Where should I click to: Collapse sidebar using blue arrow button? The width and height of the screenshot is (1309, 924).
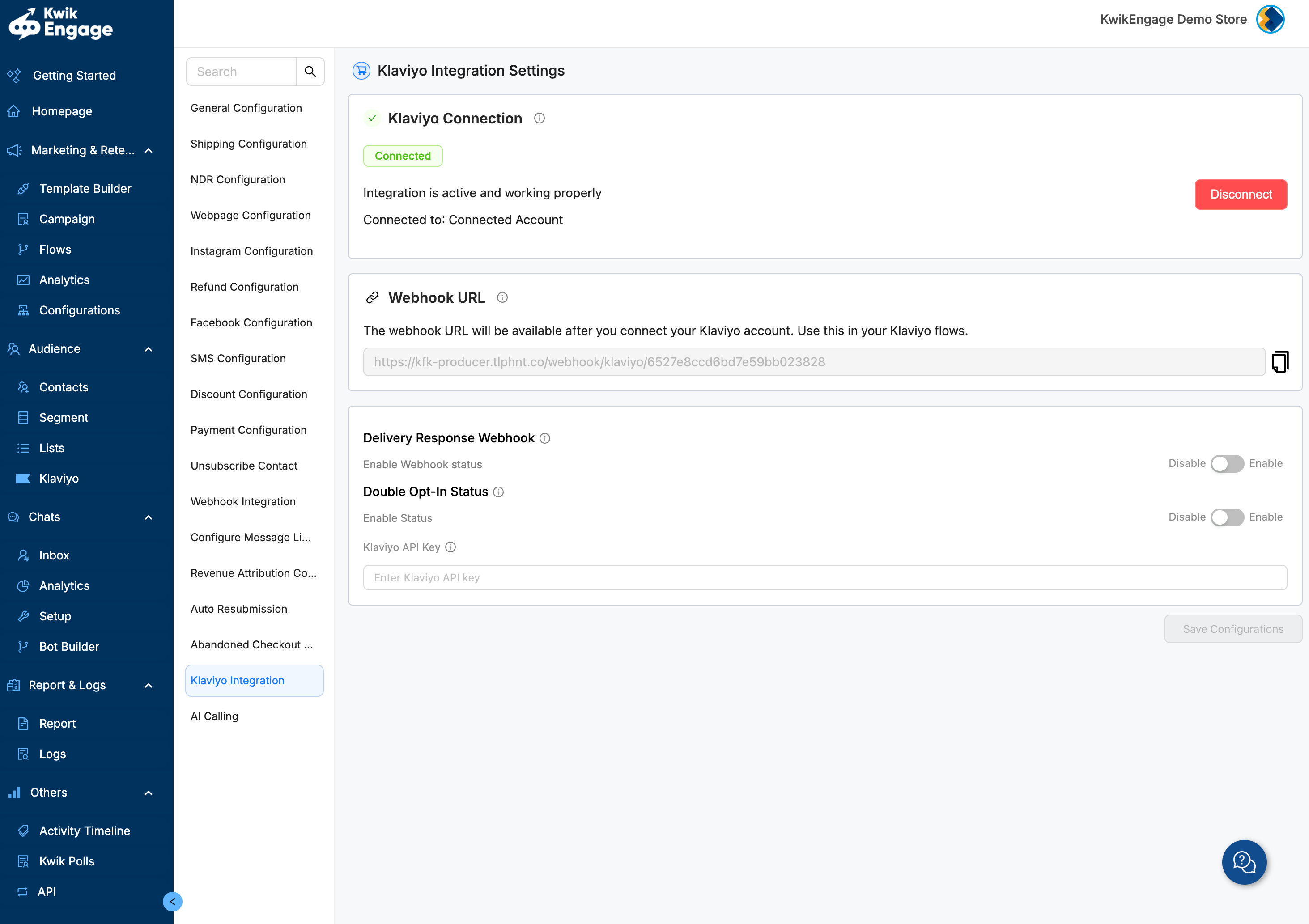click(x=172, y=902)
